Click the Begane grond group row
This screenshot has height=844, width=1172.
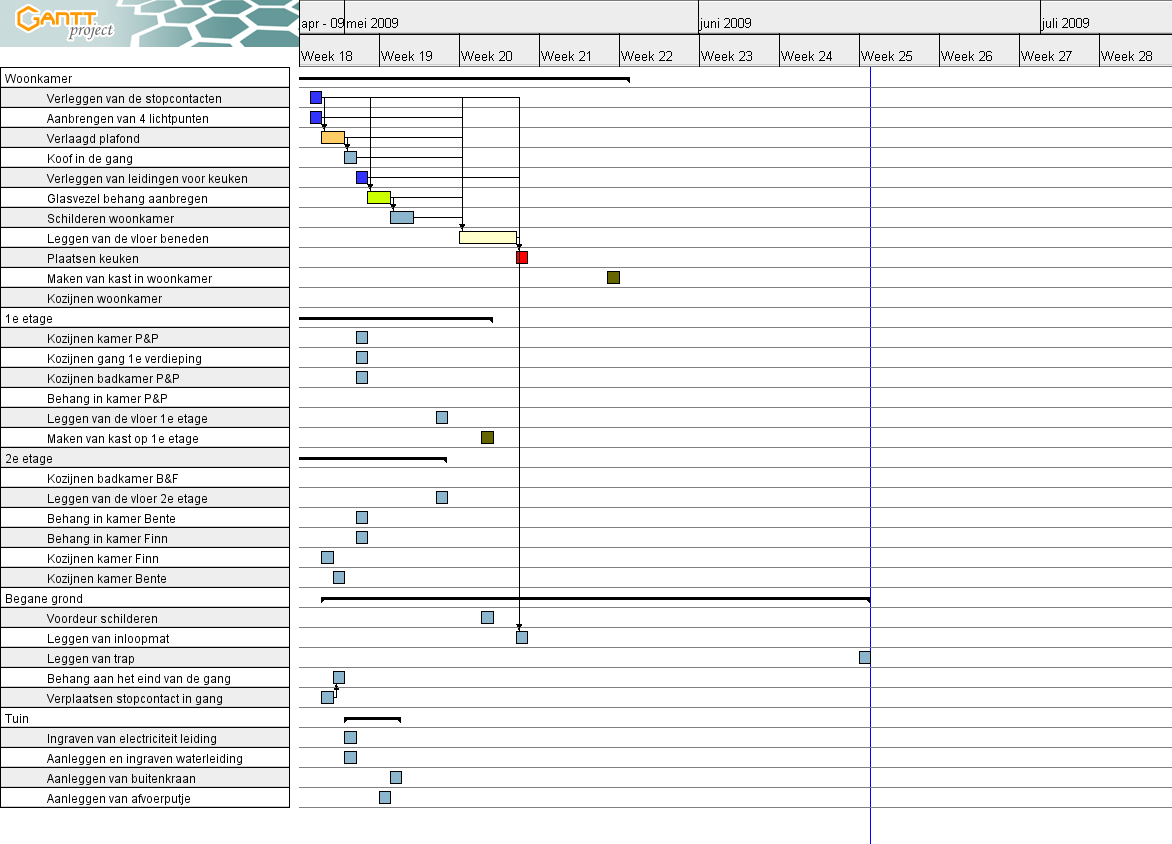click(x=145, y=598)
